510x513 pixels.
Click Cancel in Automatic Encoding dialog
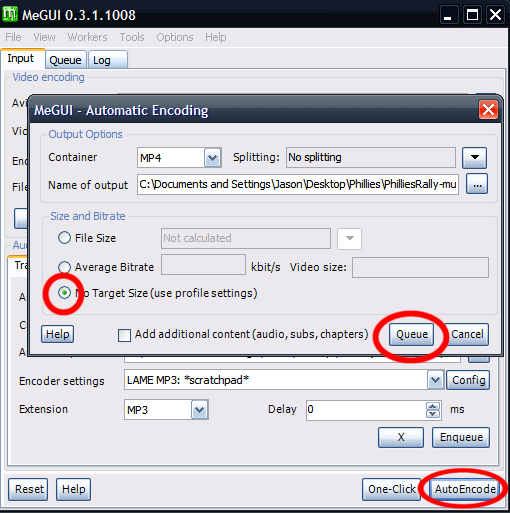[x=467, y=334]
